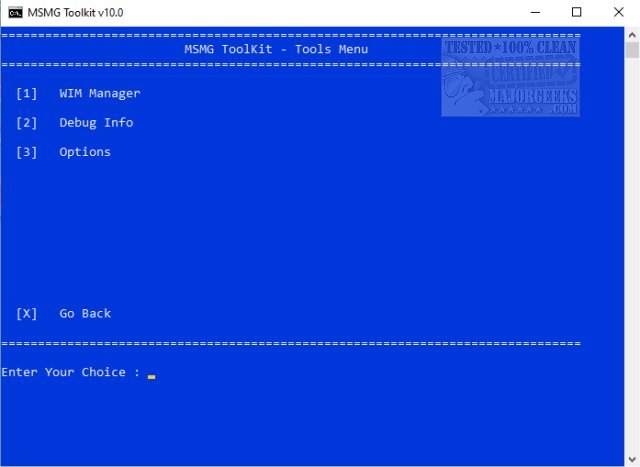Click the [3] option number
Image resolution: width=640 pixels, height=467 pixels.
point(27,152)
